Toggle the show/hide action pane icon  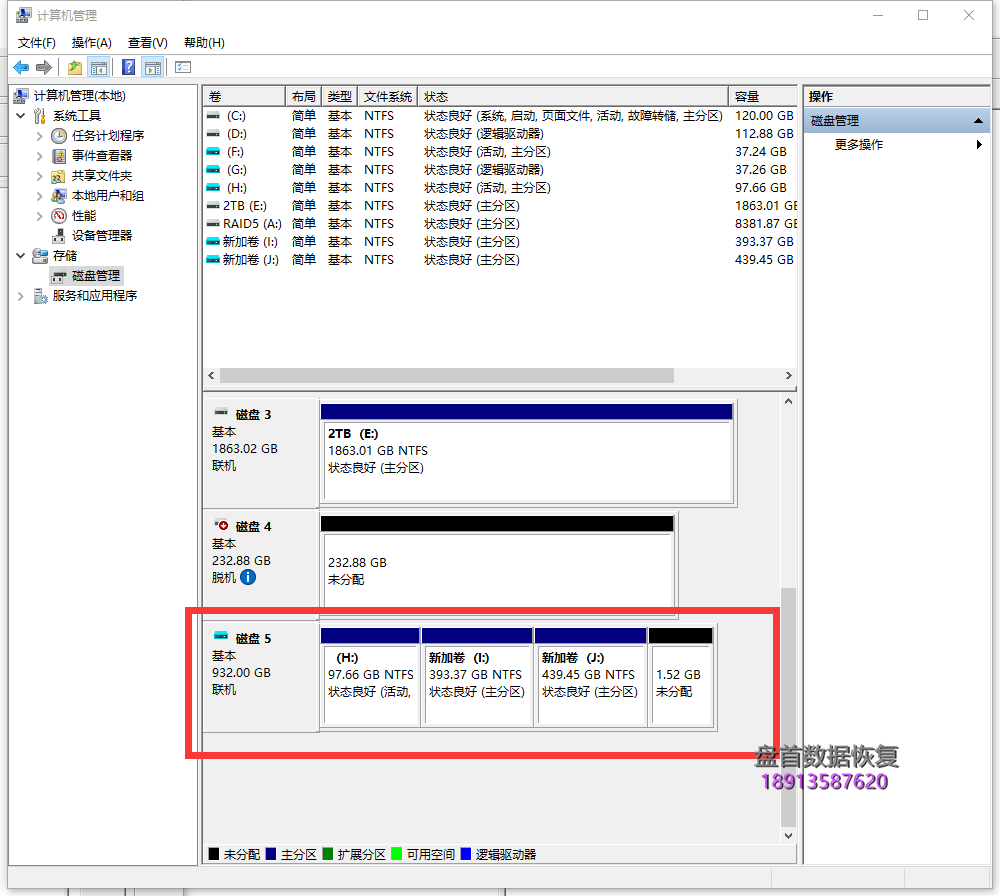[x=153, y=67]
